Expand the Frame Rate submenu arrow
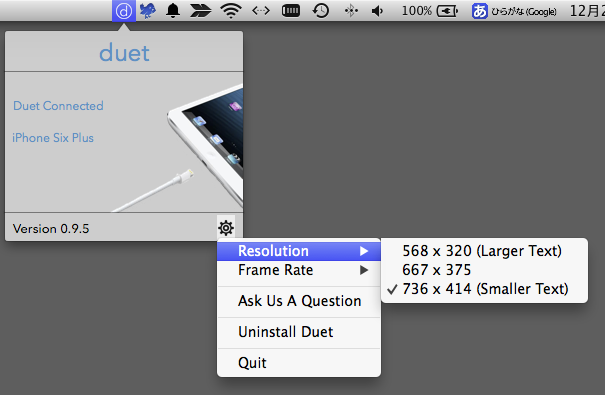Screen dimensions: 605x395 point(363,270)
